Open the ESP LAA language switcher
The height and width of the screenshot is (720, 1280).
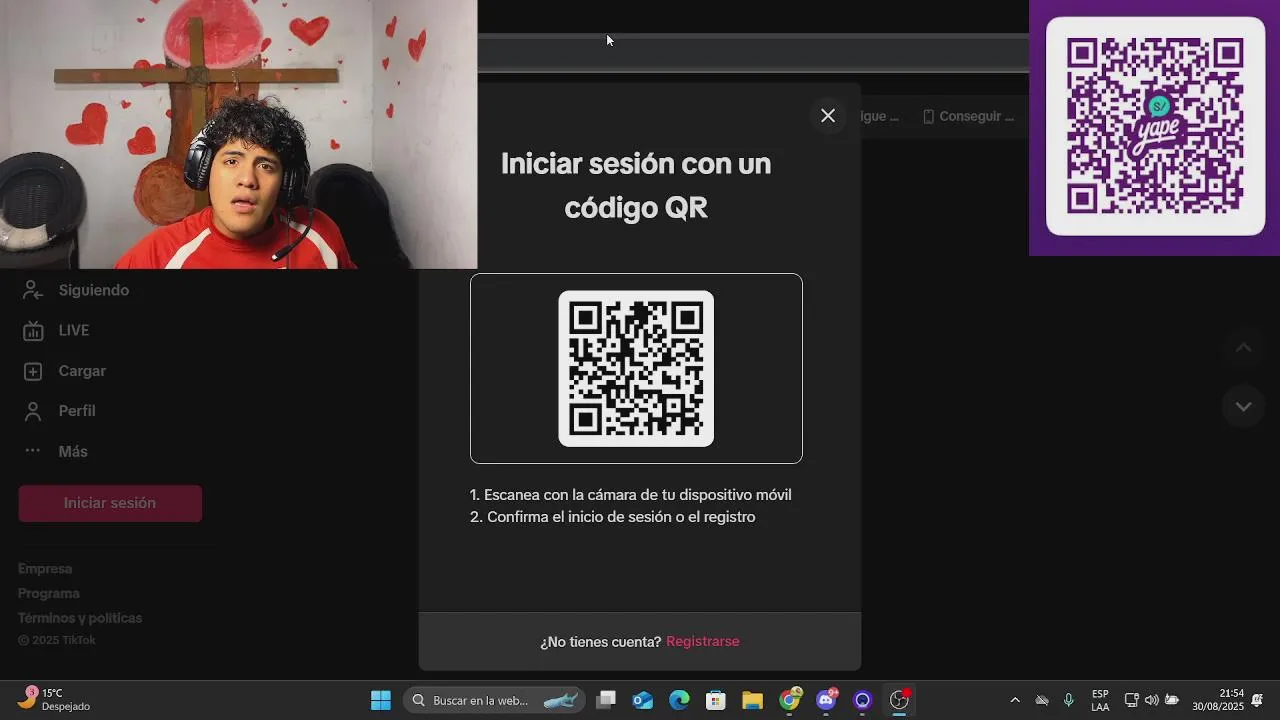pos(1100,700)
